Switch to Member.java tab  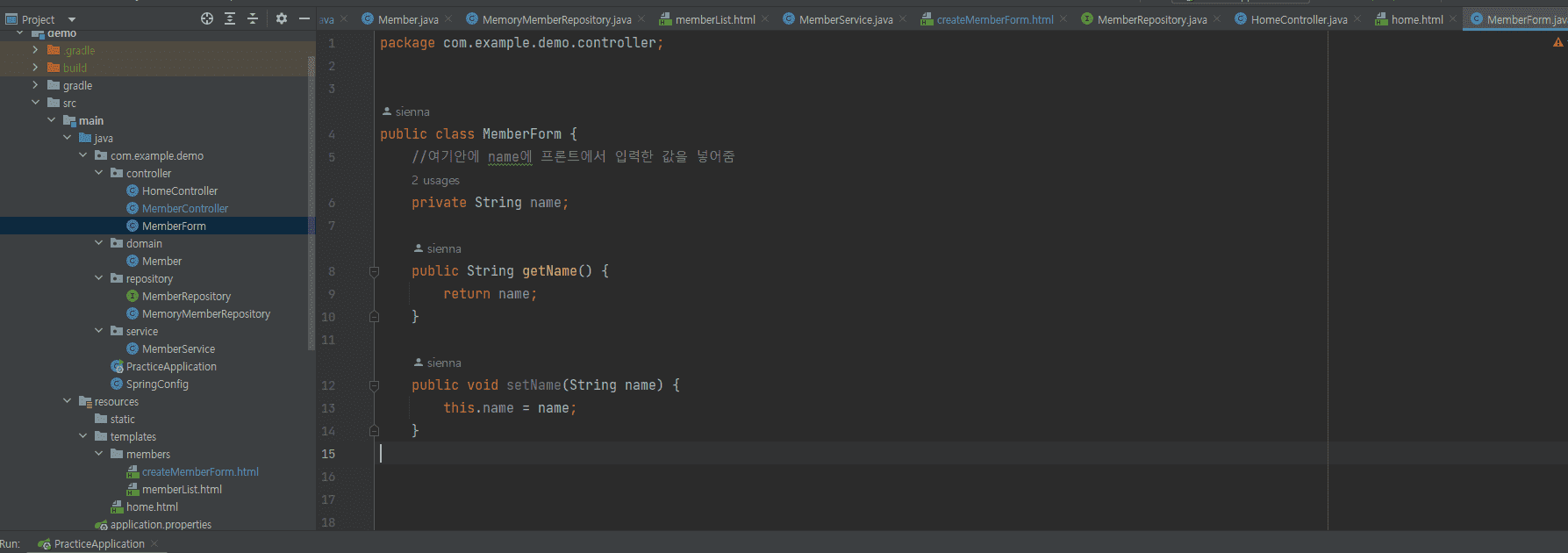pyautogui.click(x=408, y=19)
